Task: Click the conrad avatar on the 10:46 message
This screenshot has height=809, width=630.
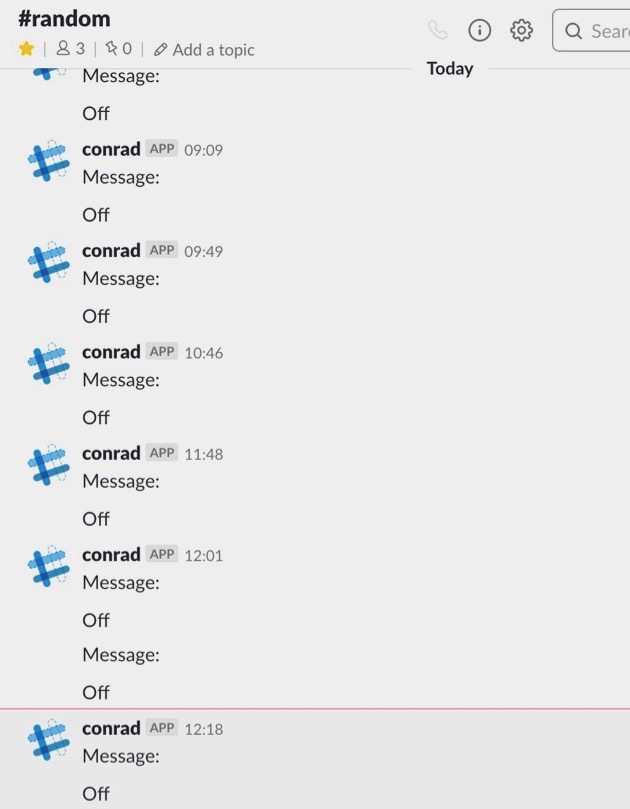Action: [49, 363]
